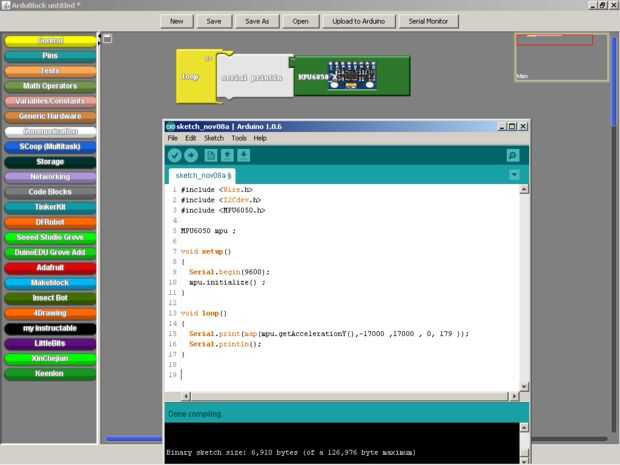This screenshot has height=465, width=620.
Task: Click the code editor vertical scroll up arrow
Action: pyautogui.click(x=524, y=189)
